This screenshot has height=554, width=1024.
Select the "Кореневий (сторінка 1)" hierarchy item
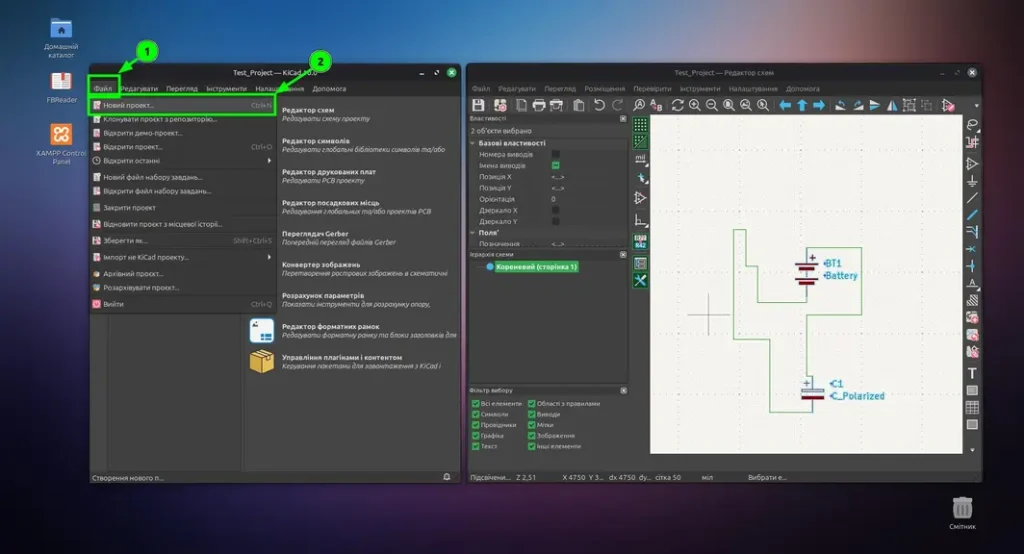point(532,267)
